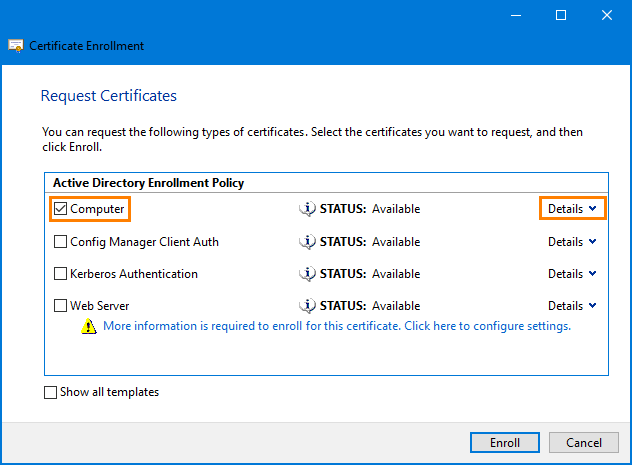Open the configure settings link for Web Server
This screenshot has width=632, height=465.
tap(337, 326)
